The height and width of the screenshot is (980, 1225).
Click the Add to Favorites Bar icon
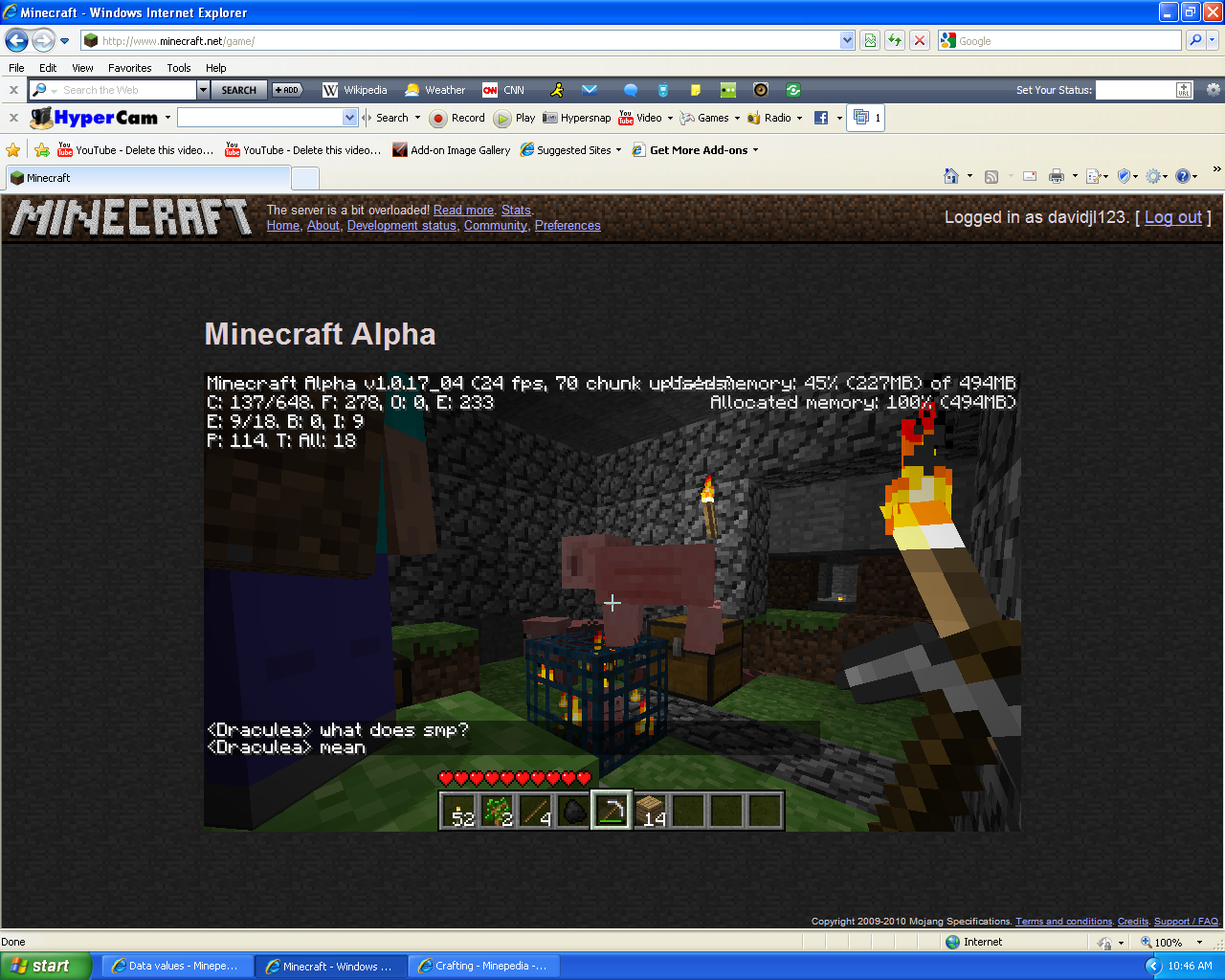pyautogui.click(x=42, y=150)
